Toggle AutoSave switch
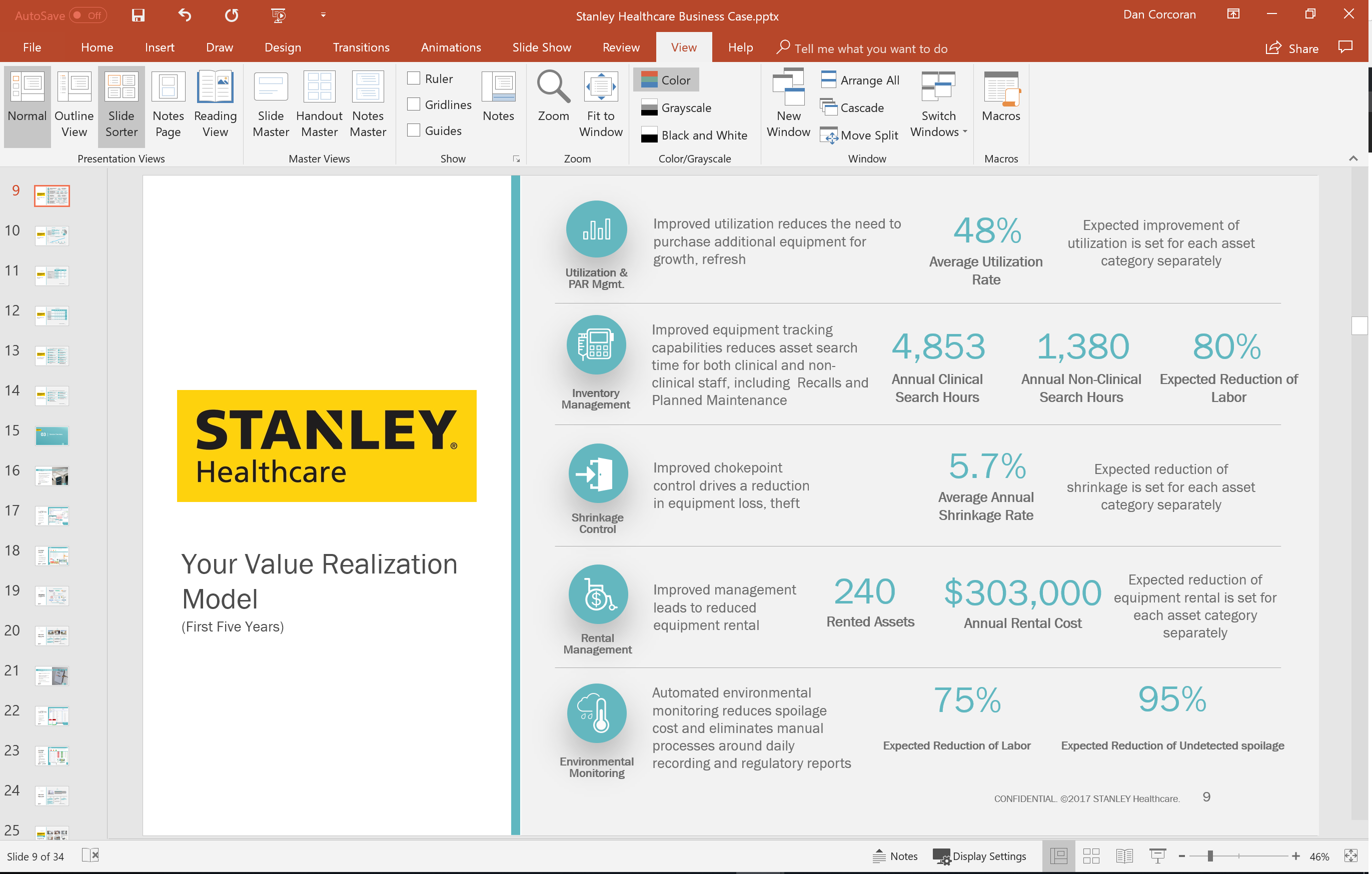 tap(88, 15)
